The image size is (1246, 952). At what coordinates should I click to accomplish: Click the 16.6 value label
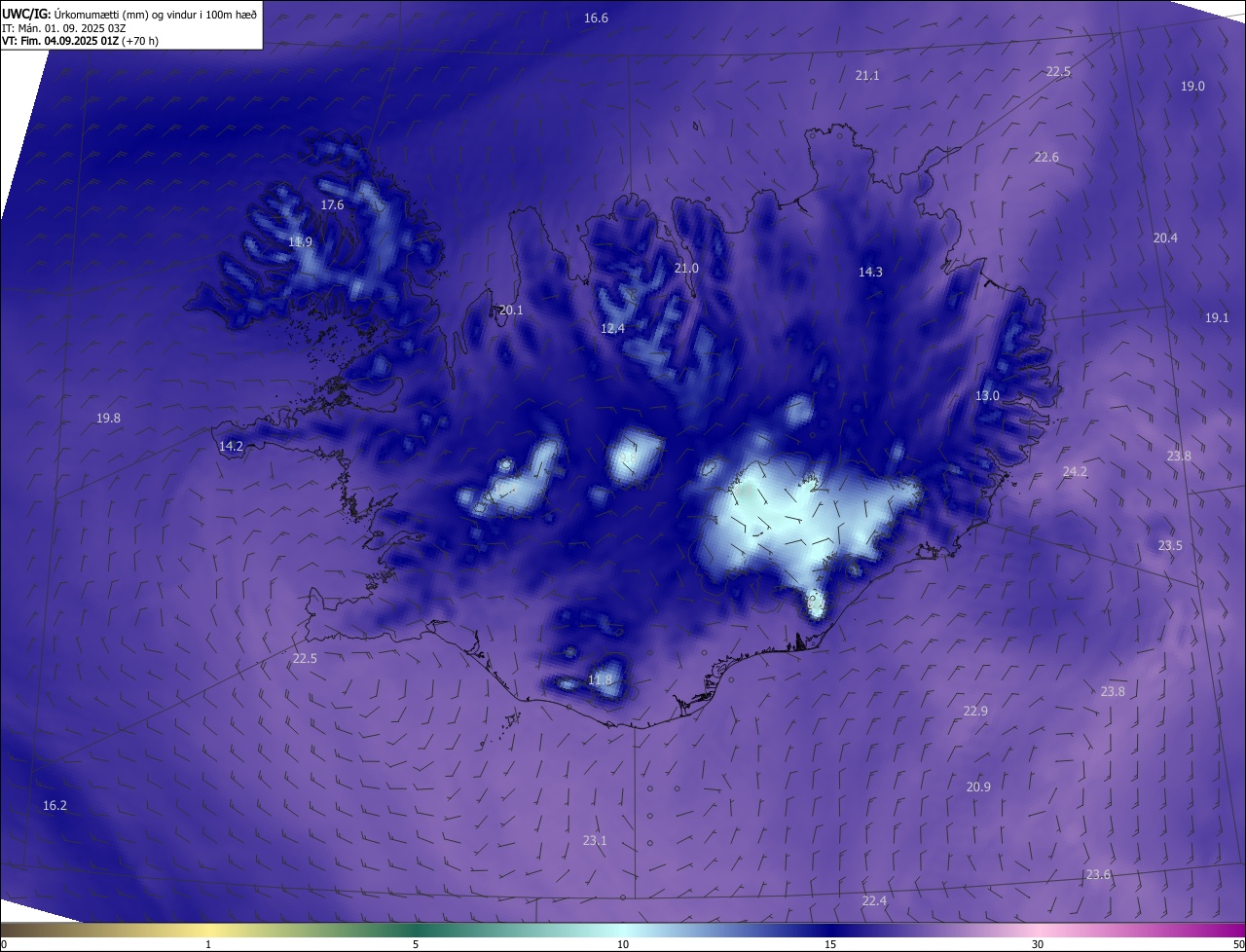pos(596,18)
